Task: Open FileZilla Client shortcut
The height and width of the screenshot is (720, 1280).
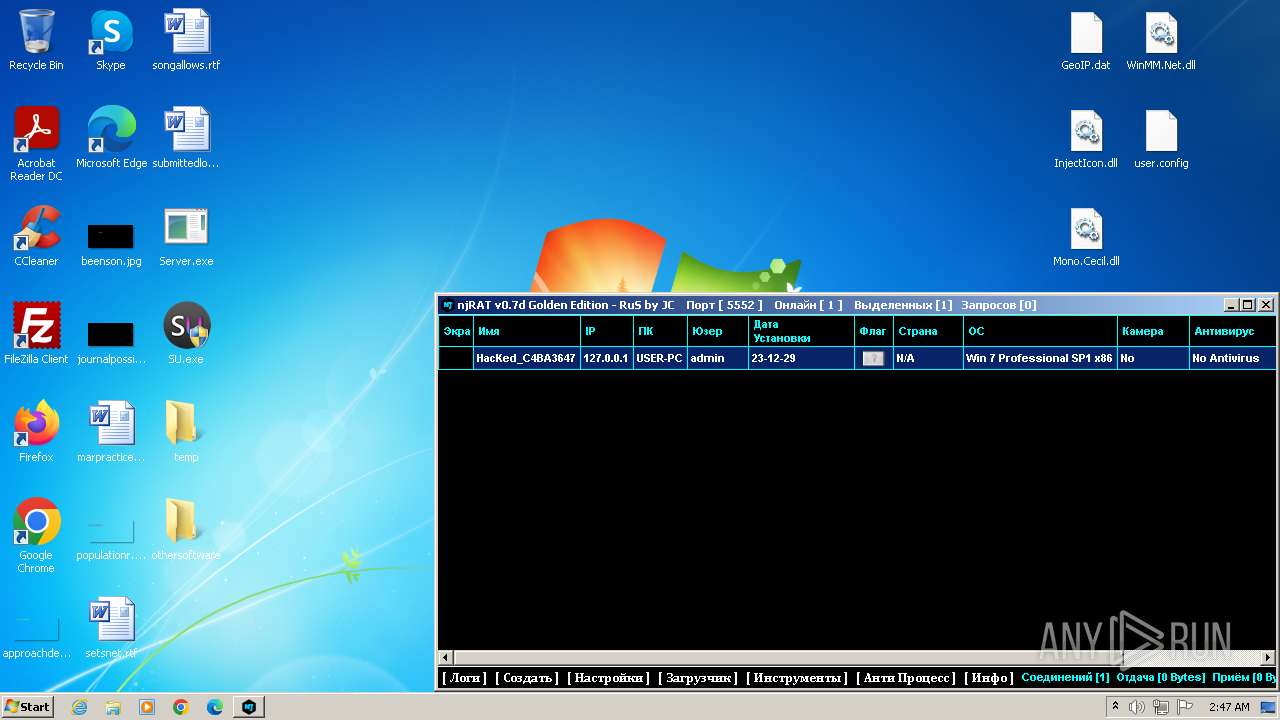Action: 36,334
